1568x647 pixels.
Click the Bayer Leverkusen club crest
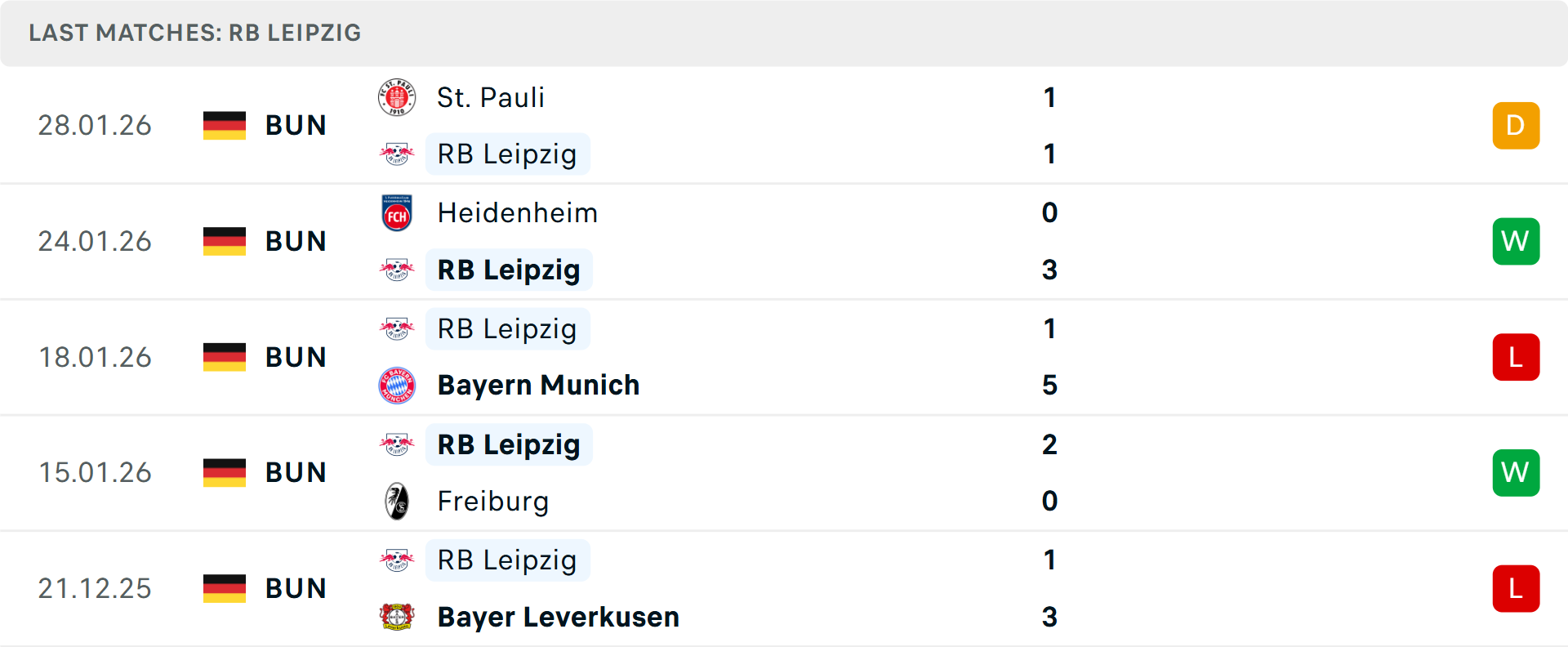[397, 617]
